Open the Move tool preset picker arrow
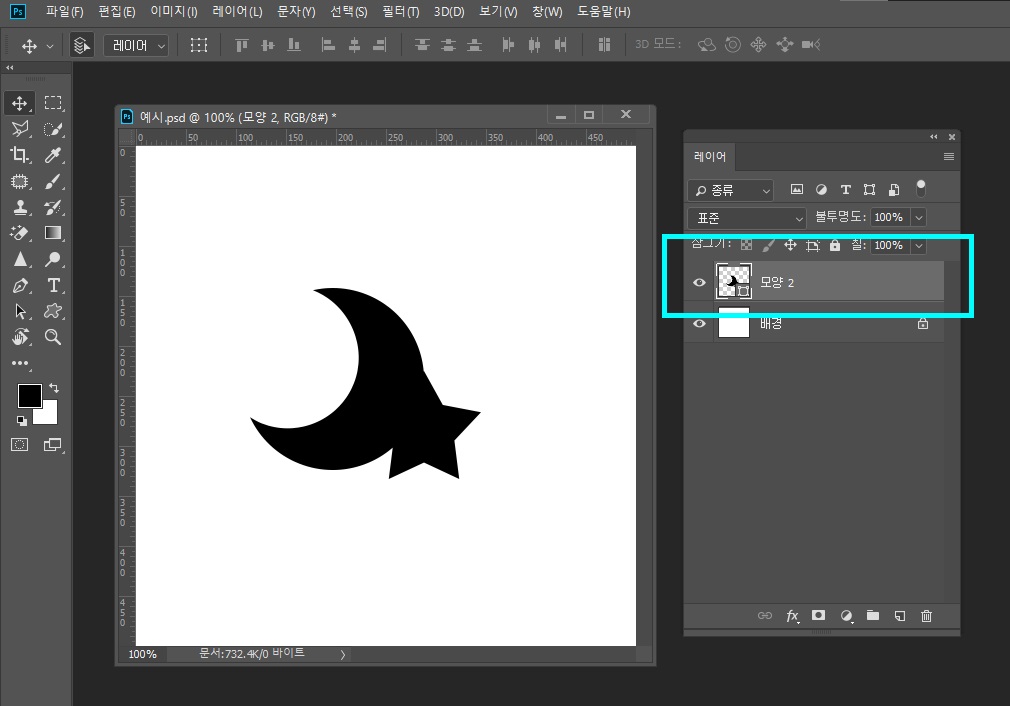This screenshot has width=1010, height=706. [x=50, y=46]
